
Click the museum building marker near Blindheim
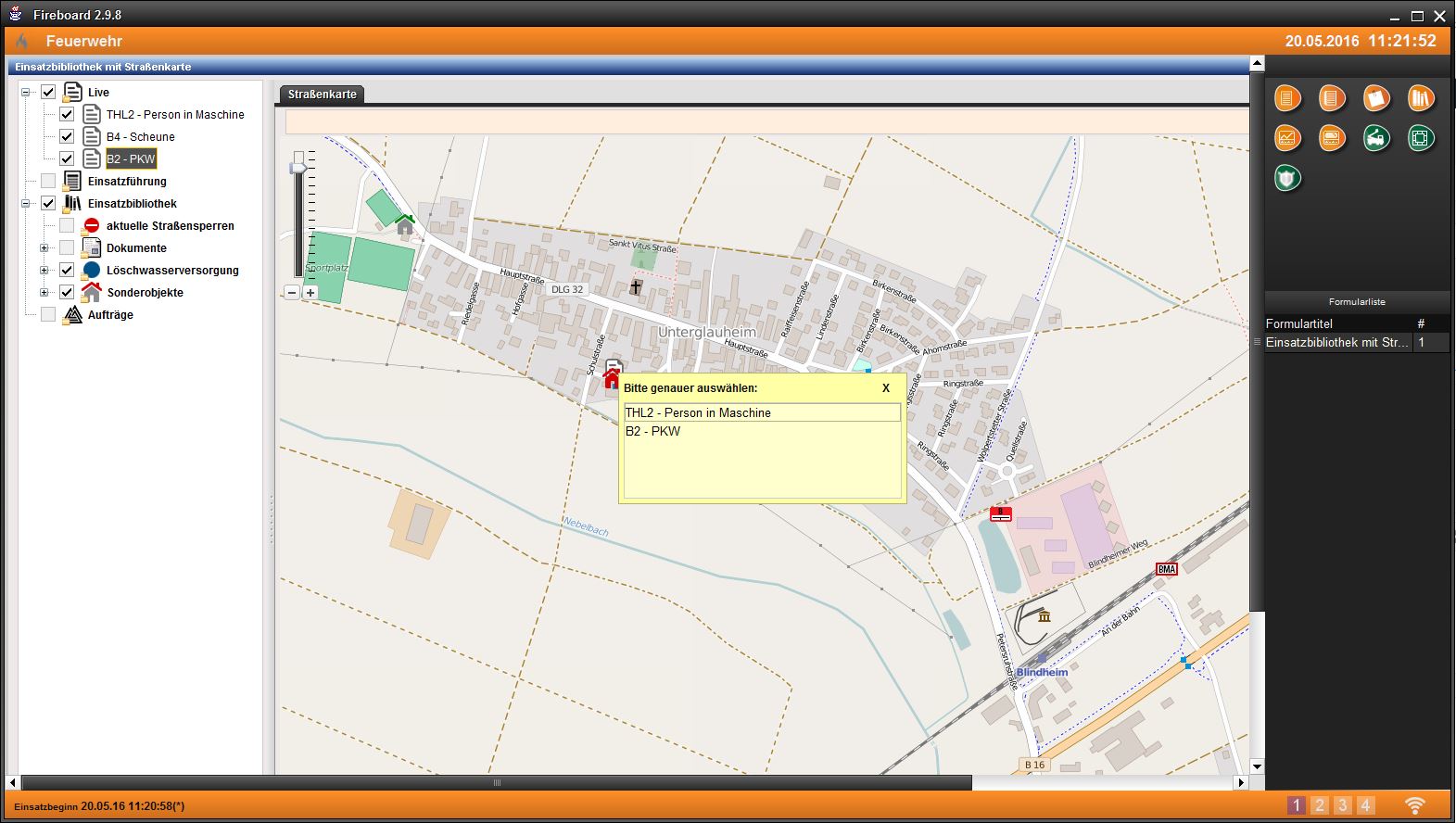coord(1045,616)
